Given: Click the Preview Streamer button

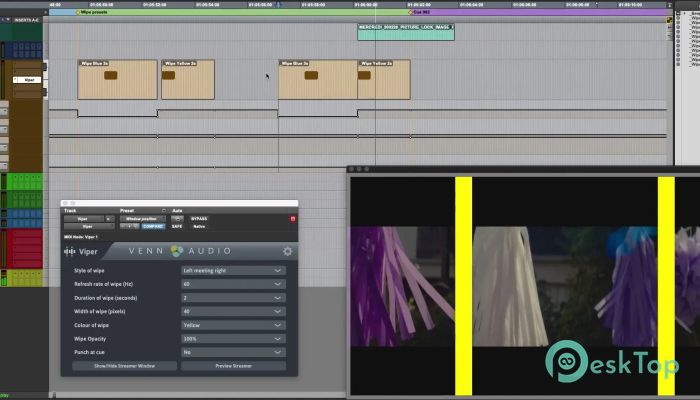Looking at the screenshot, I should pos(233,366).
